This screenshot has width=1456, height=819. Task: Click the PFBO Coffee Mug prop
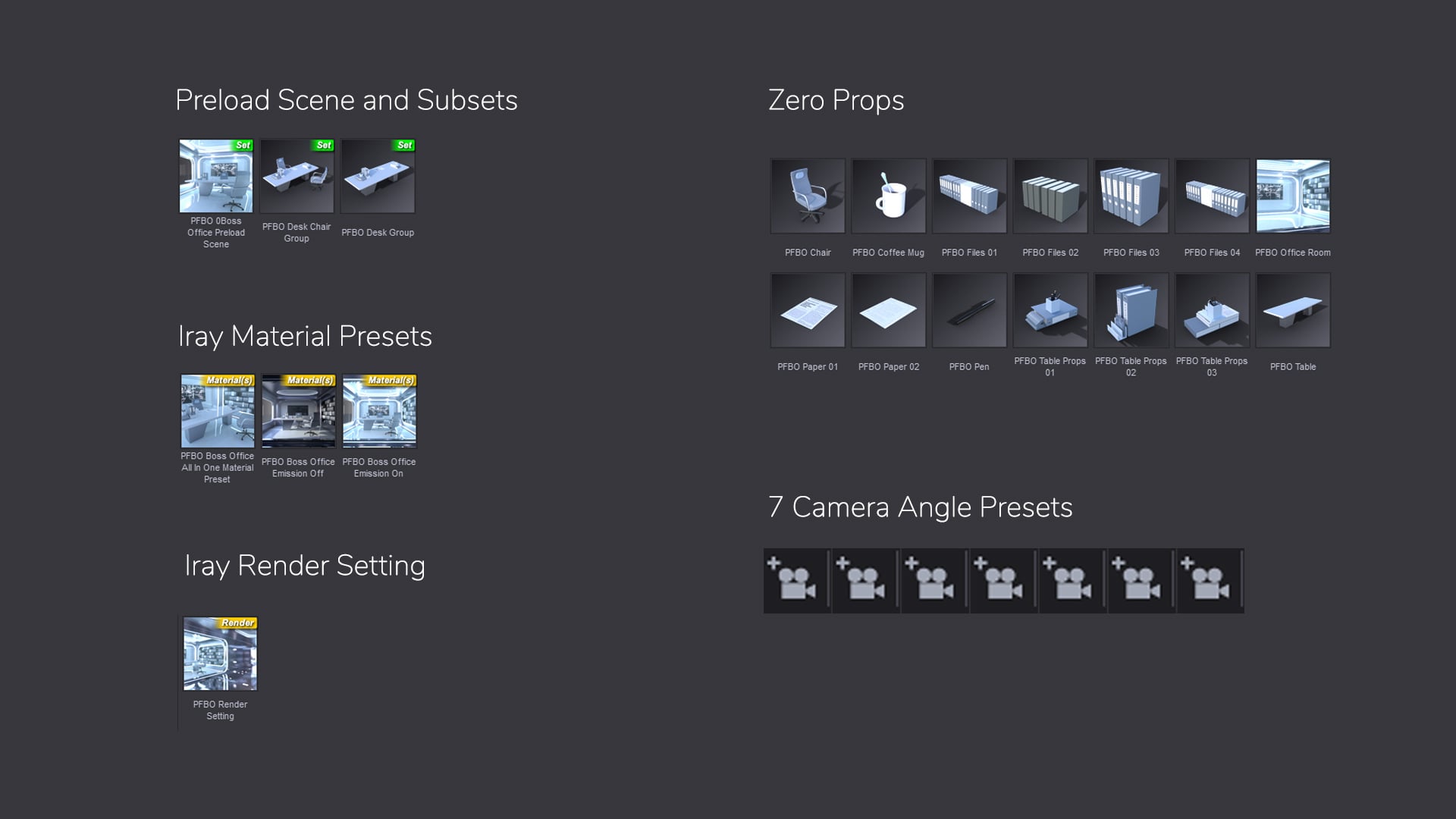pyautogui.click(x=889, y=196)
